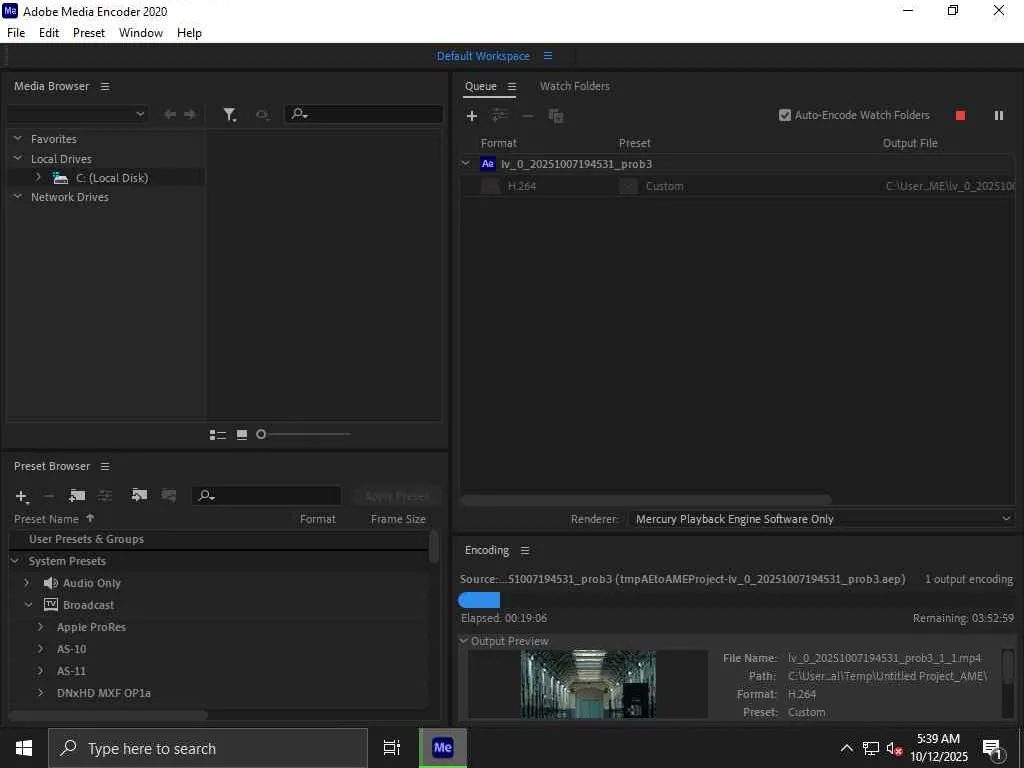This screenshot has height=768, width=1024.
Task: Click Add Source plus icon in Queue
Action: coord(472,116)
